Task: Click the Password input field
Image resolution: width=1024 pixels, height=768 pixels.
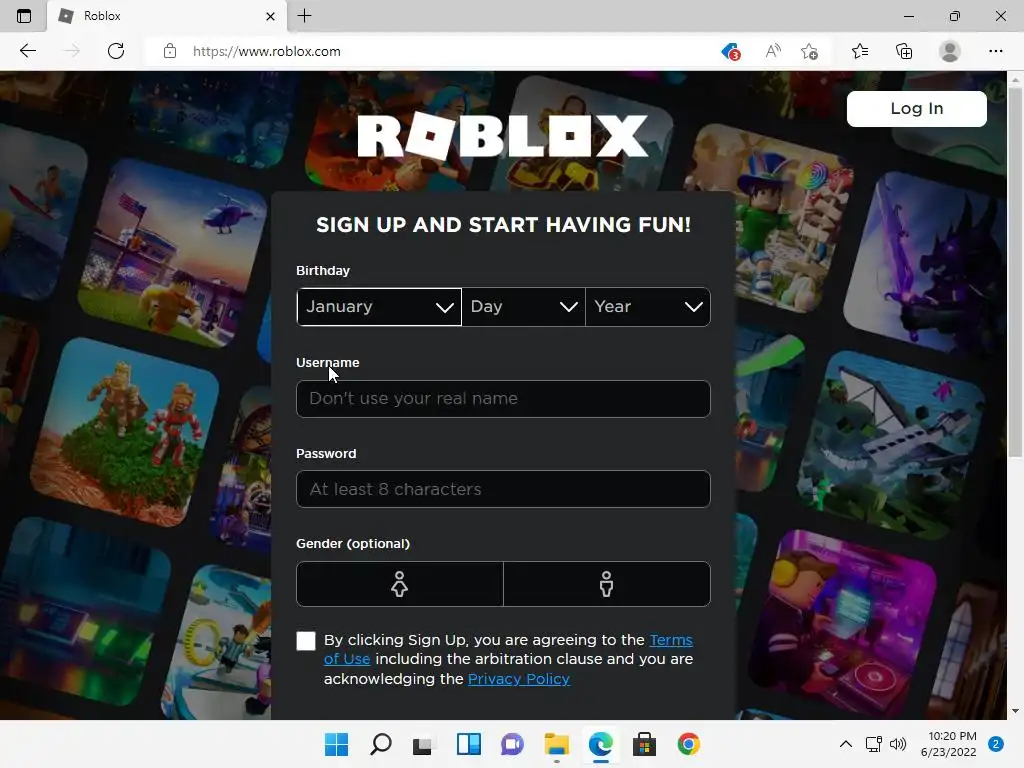Action: [503, 488]
